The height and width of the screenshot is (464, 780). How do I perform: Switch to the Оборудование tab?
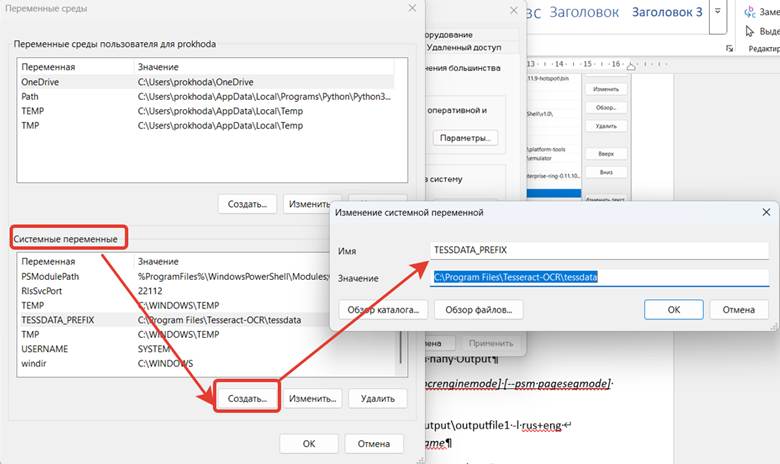coord(449,35)
